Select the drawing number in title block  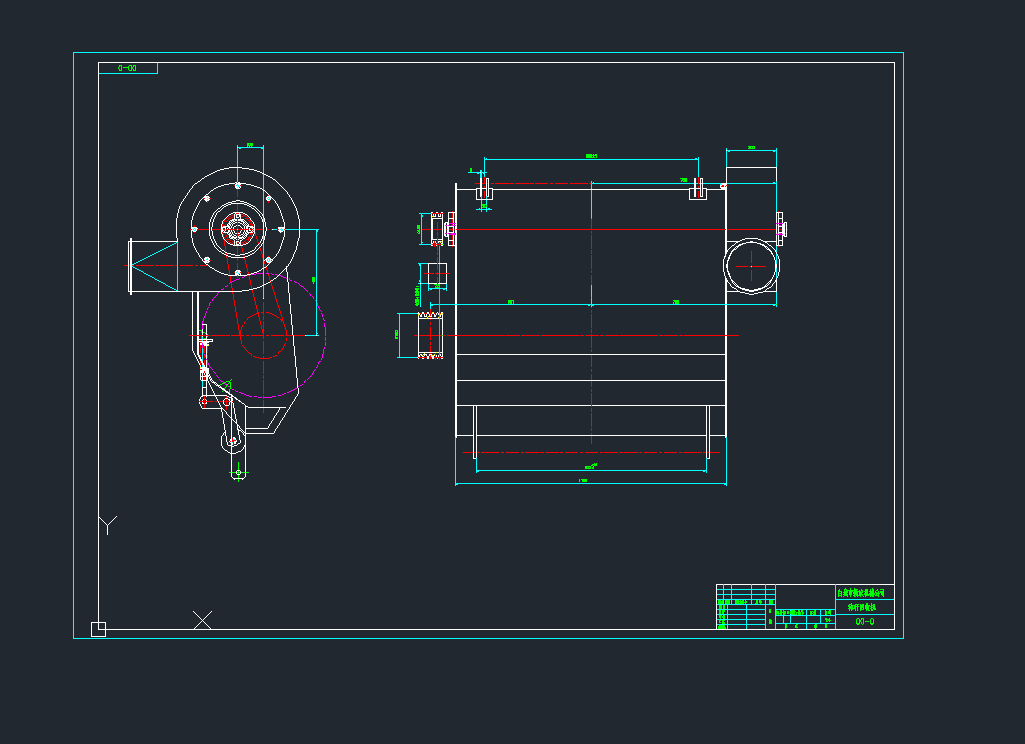865,621
